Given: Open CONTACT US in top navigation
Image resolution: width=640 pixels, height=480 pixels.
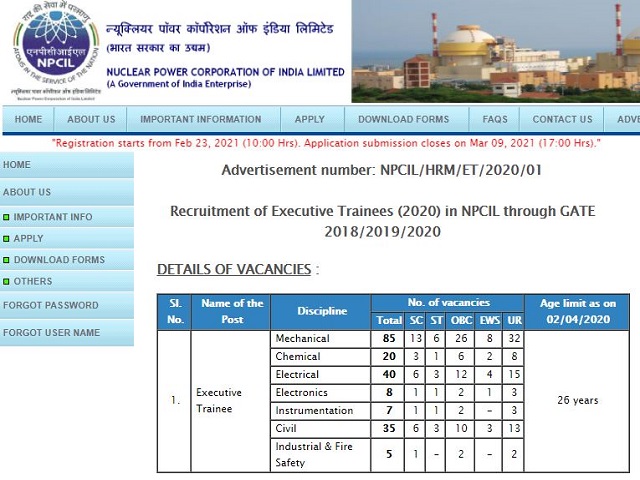Looking at the screenshot, I should click(x=562, y=119).
